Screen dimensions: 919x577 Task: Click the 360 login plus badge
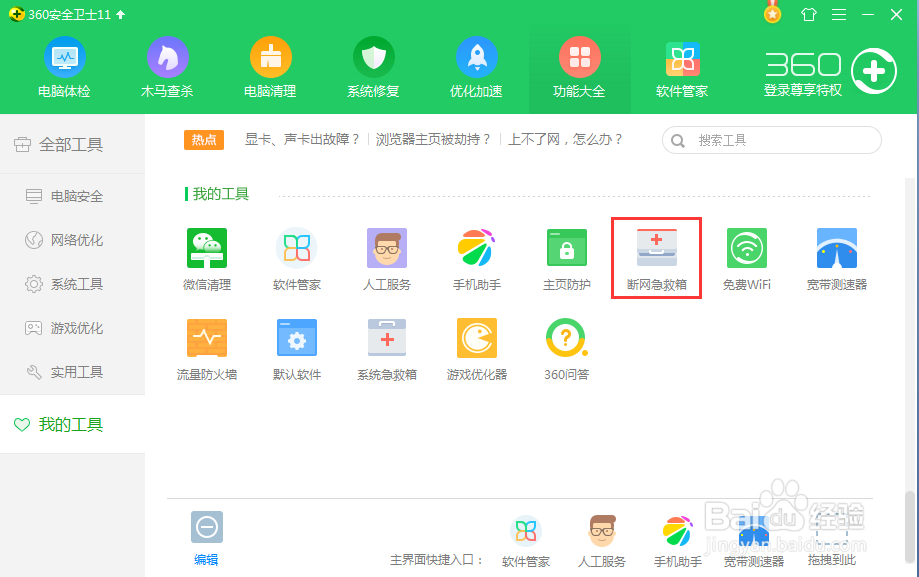[x=874, y=71]
